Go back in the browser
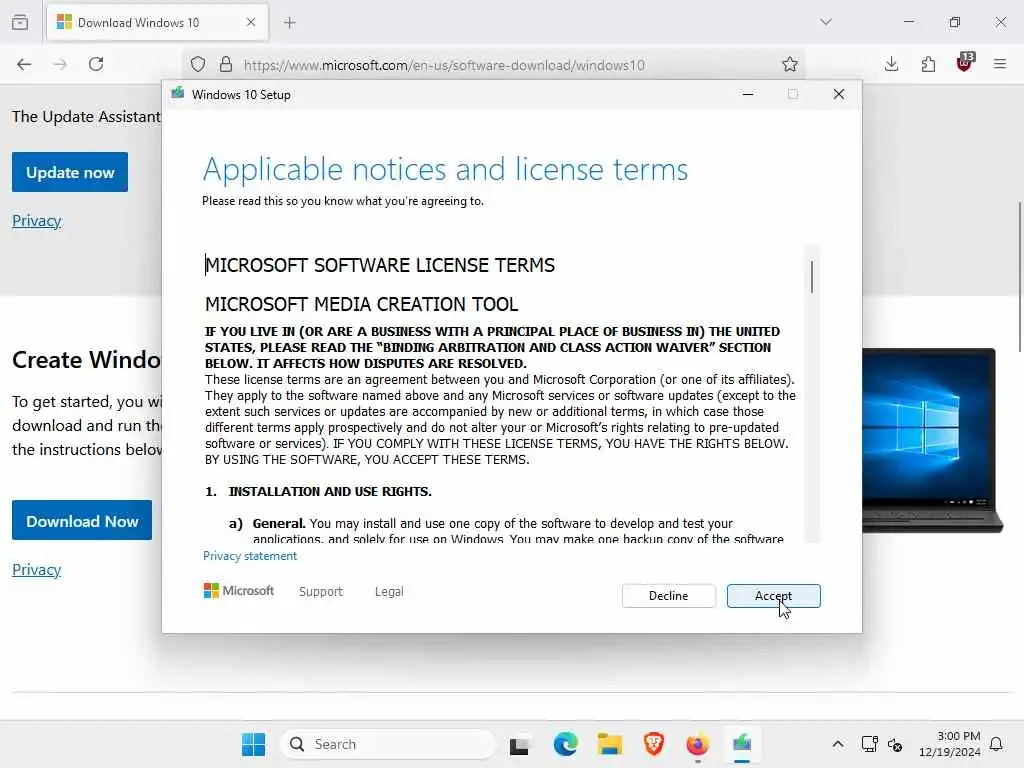1024x768 pixels. point(24,64)
